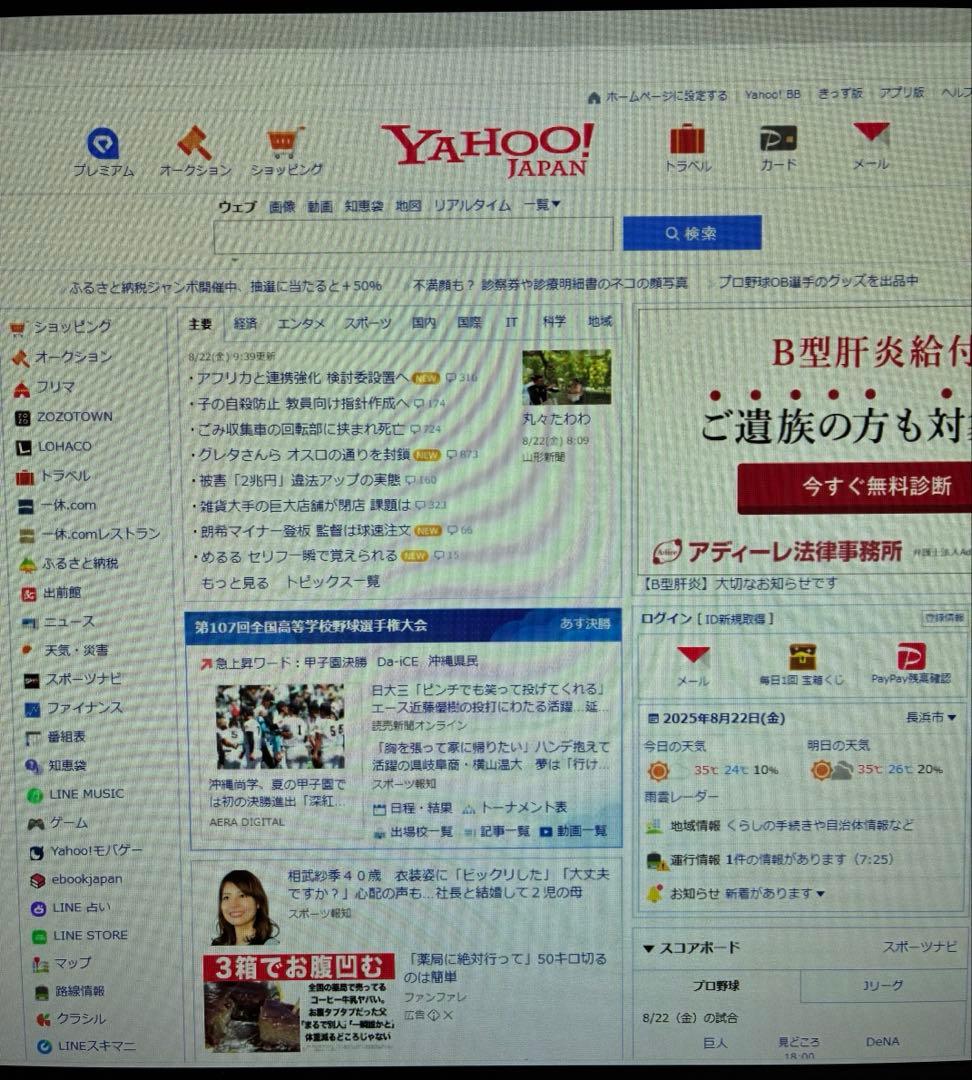
Task: Click inside the web search input field
Action: pyautogui.click(x=413, y=236)
